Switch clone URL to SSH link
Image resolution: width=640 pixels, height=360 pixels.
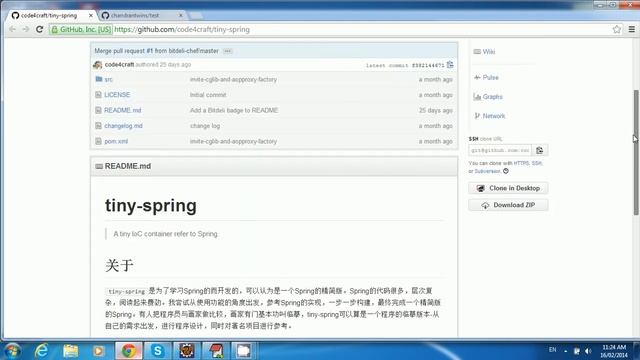click(x=536, y=163)
